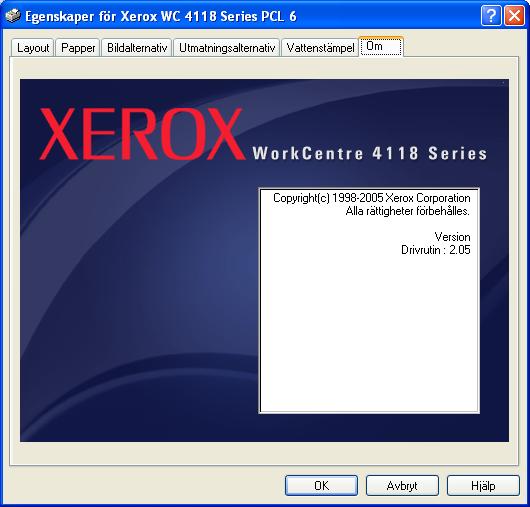Open the Papper tab
The width and height of the screenshot is (530, 507).
pyautogui.click(x=78, y=48)
